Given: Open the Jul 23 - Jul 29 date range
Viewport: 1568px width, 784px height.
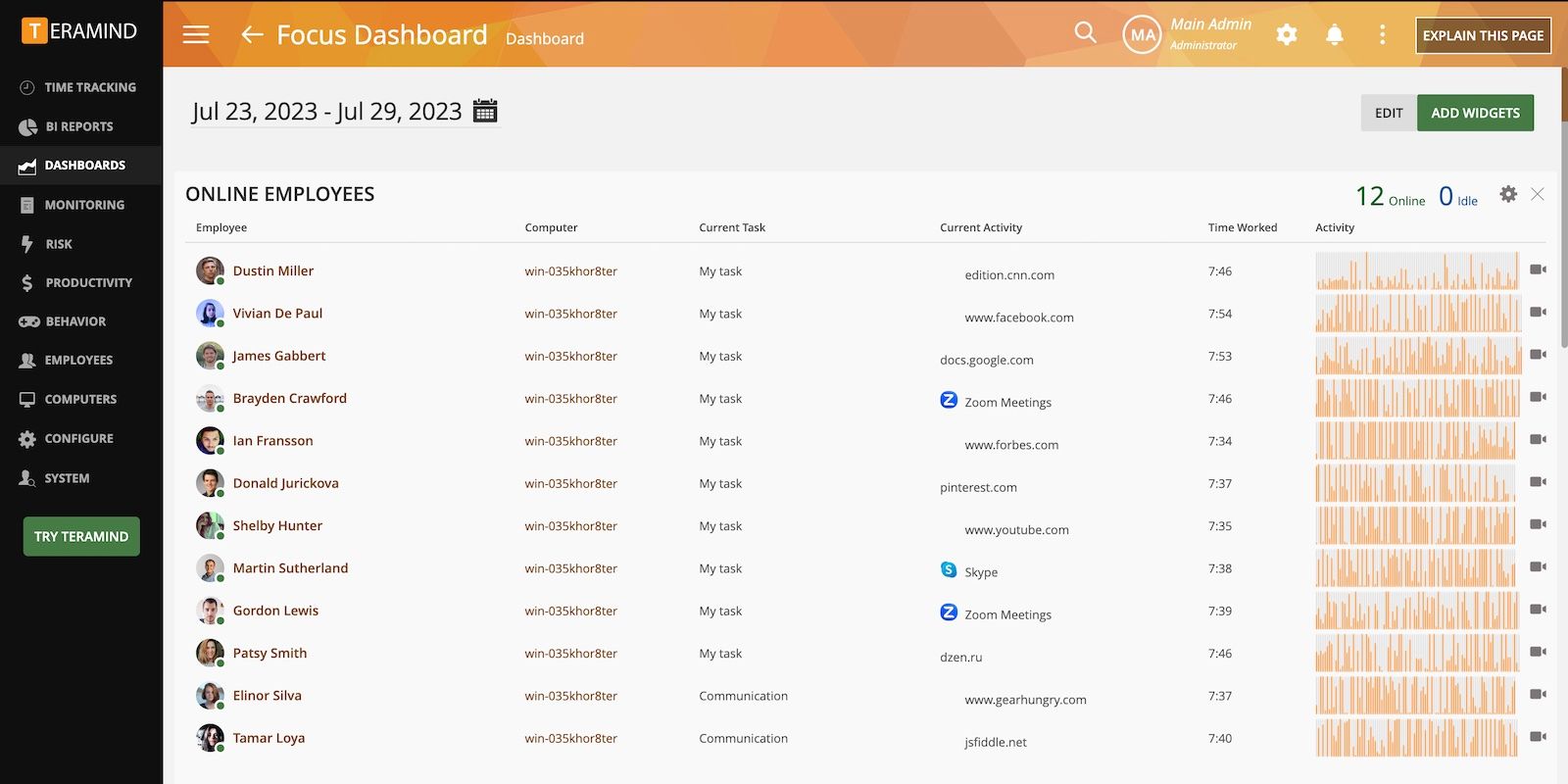Looking at the screenshot, I should pos(327,112).
